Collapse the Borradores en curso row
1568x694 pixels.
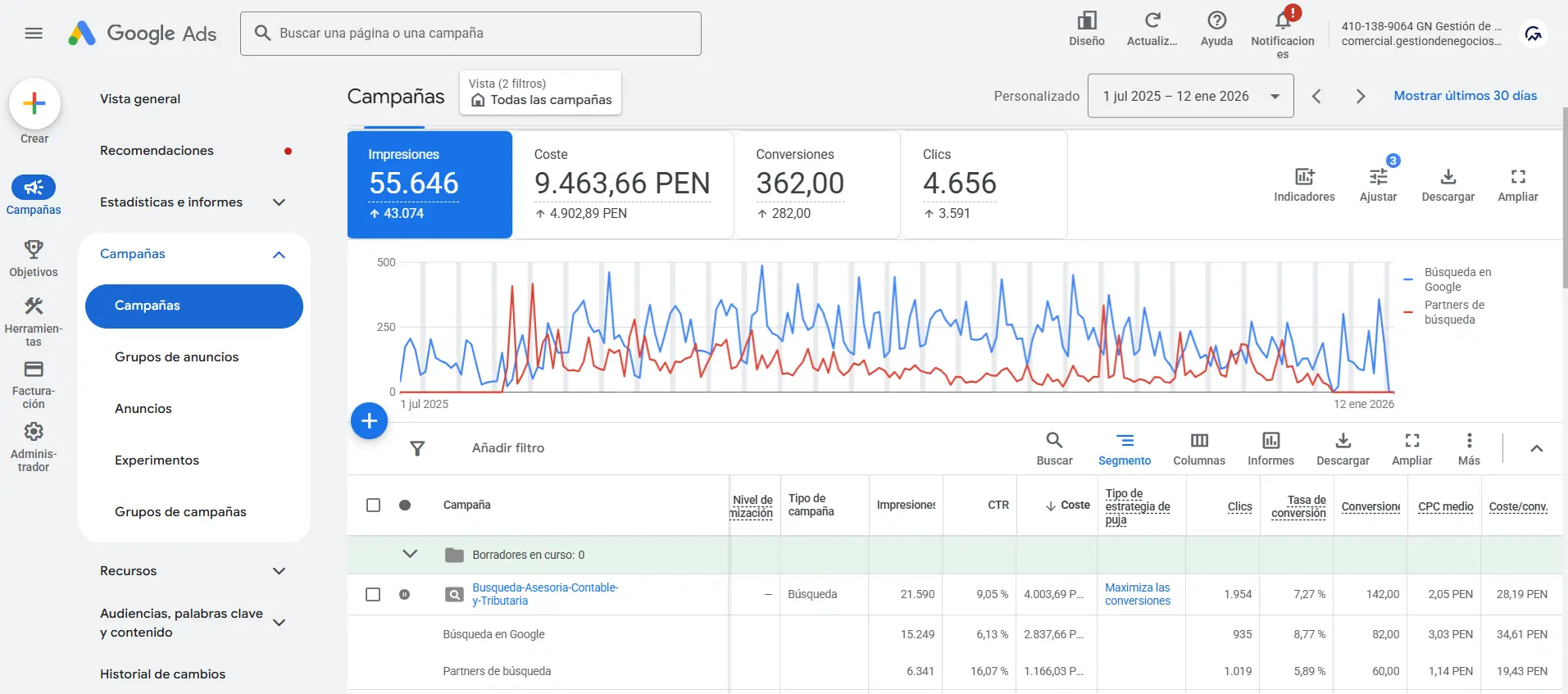click(410, 555)
